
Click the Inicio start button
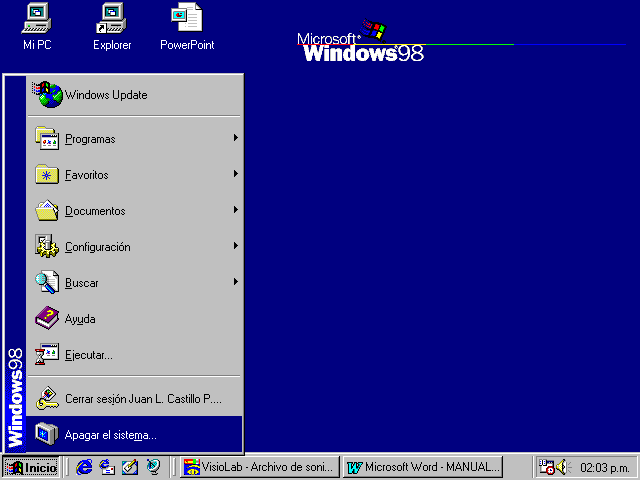point(32,467)
